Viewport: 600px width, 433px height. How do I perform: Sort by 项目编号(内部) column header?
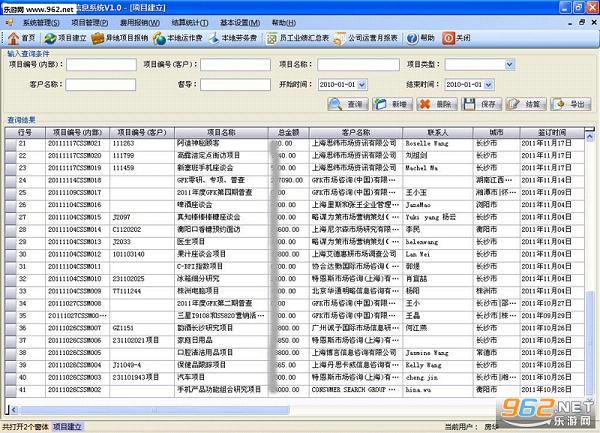78,133
